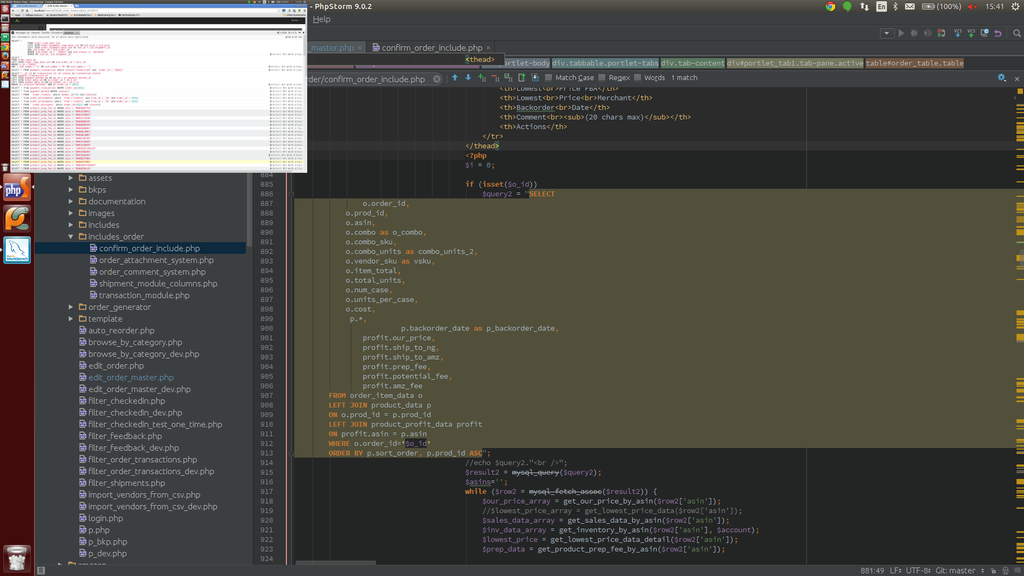Switch to the confirm_order_include.php tab
Viewport: 1024px width, 576px height.
point(431,47)
